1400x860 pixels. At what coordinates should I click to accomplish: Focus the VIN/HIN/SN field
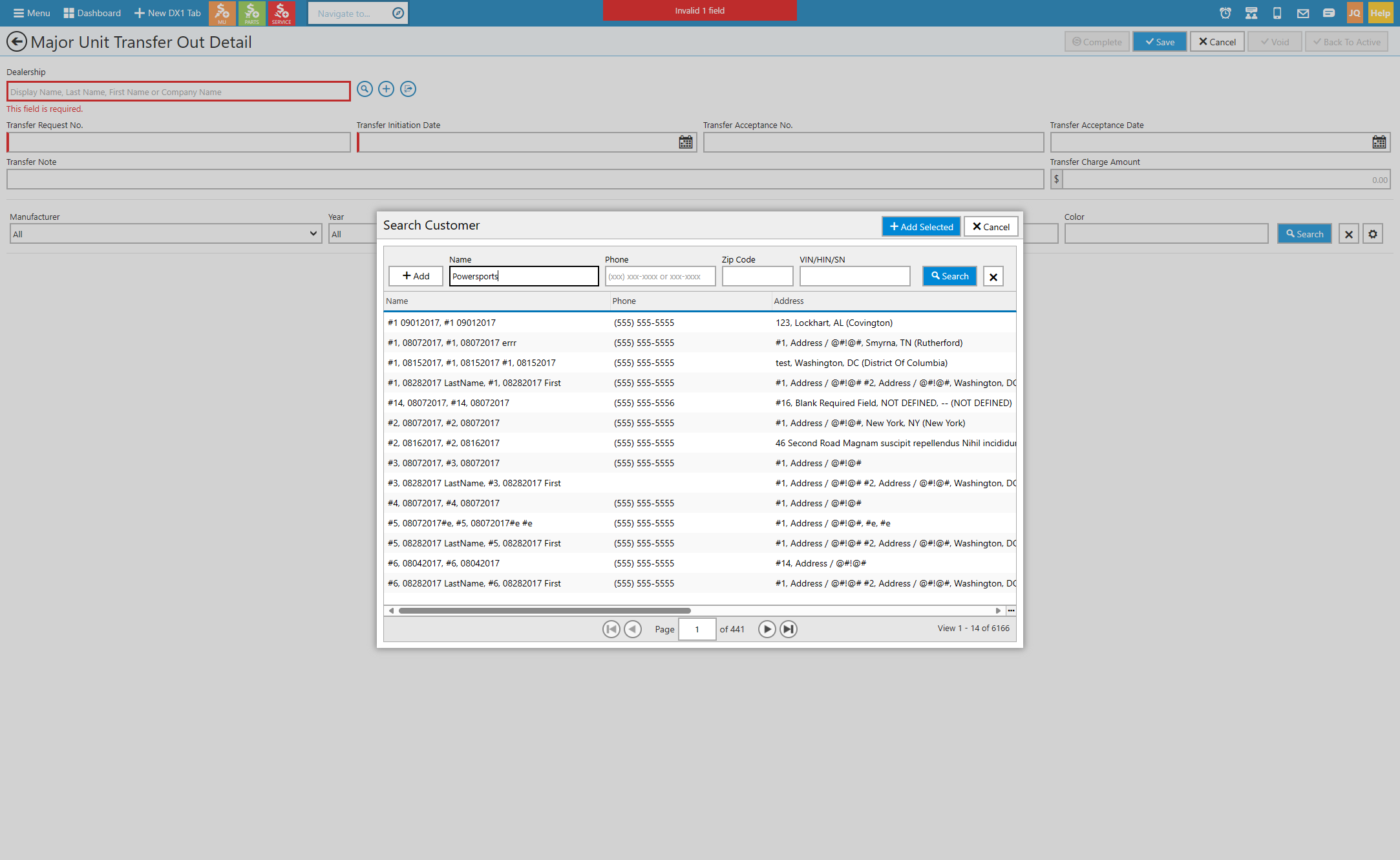coord(854,276)
